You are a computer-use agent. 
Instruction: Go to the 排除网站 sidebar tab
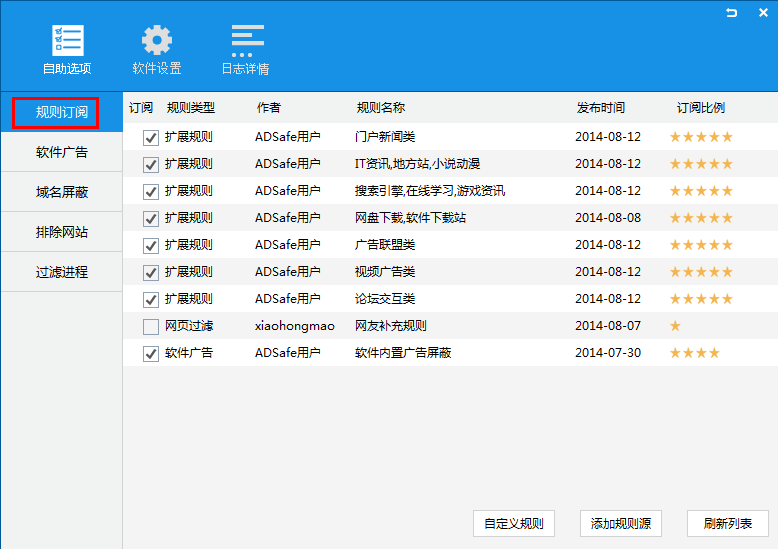click(x=62, y=232)
